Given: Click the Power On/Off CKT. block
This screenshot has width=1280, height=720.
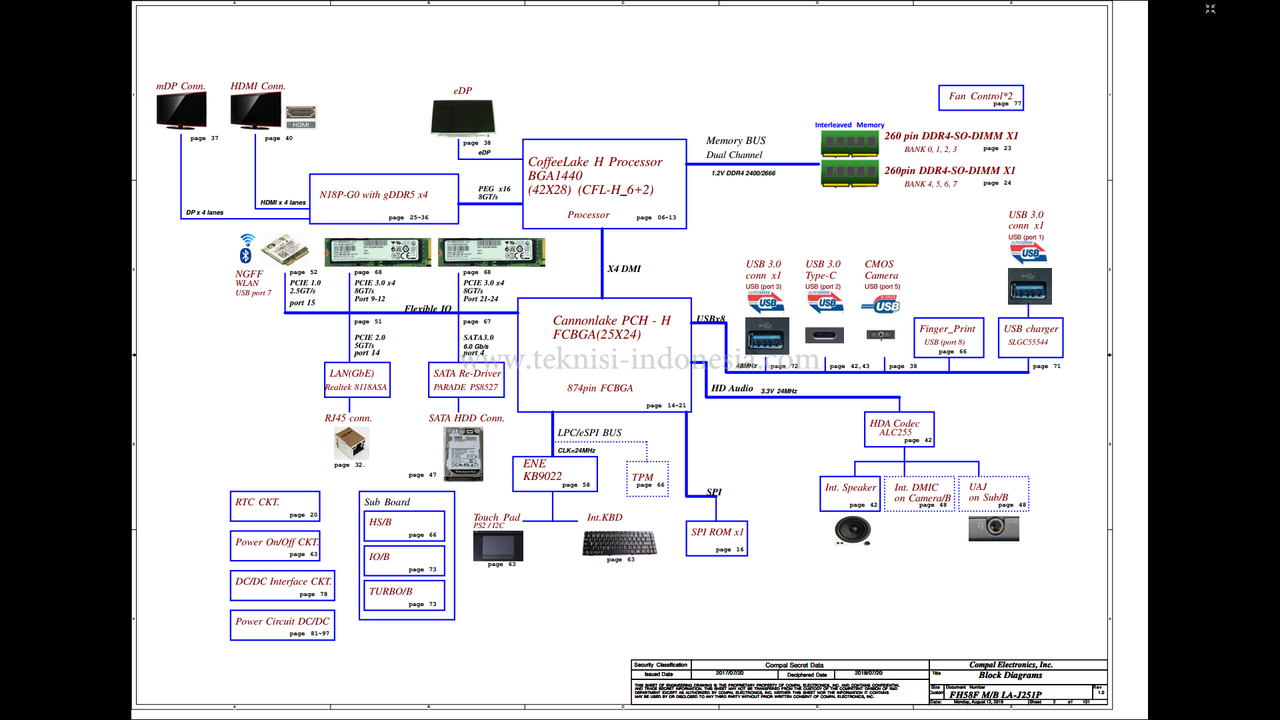Looking at the screenshot, I should tap(275, 546).
